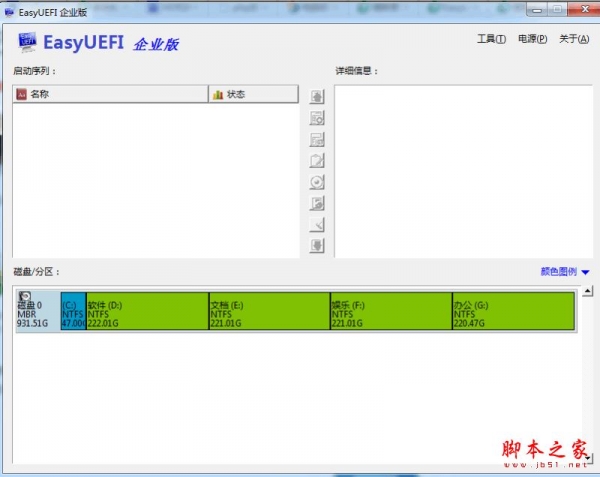Click the disk list scroll down arrow
Image resolution: width=600 pixels, height=477 pixels.
(x=588, y=458)
